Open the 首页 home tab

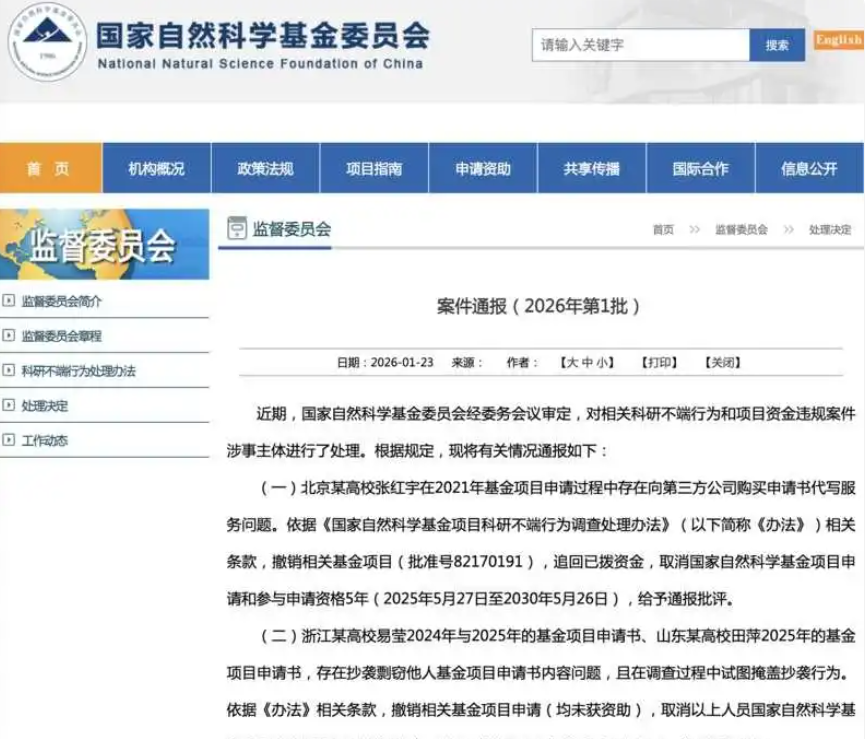pos(51,168)
